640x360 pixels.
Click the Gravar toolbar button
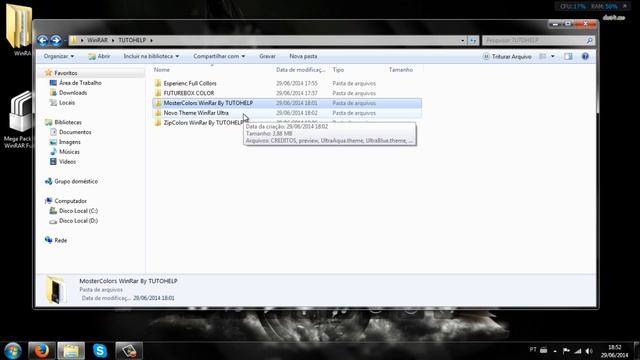(267, 56)
